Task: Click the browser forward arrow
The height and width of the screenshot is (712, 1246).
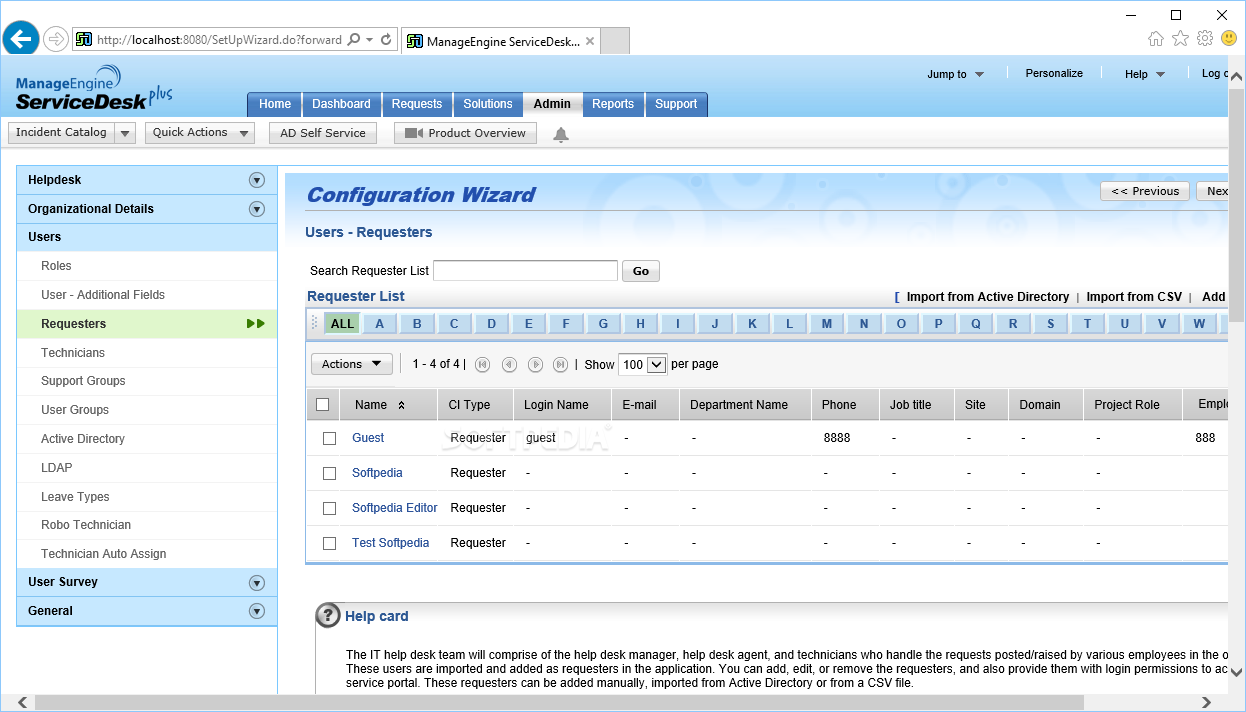Action: pos(56,40)
